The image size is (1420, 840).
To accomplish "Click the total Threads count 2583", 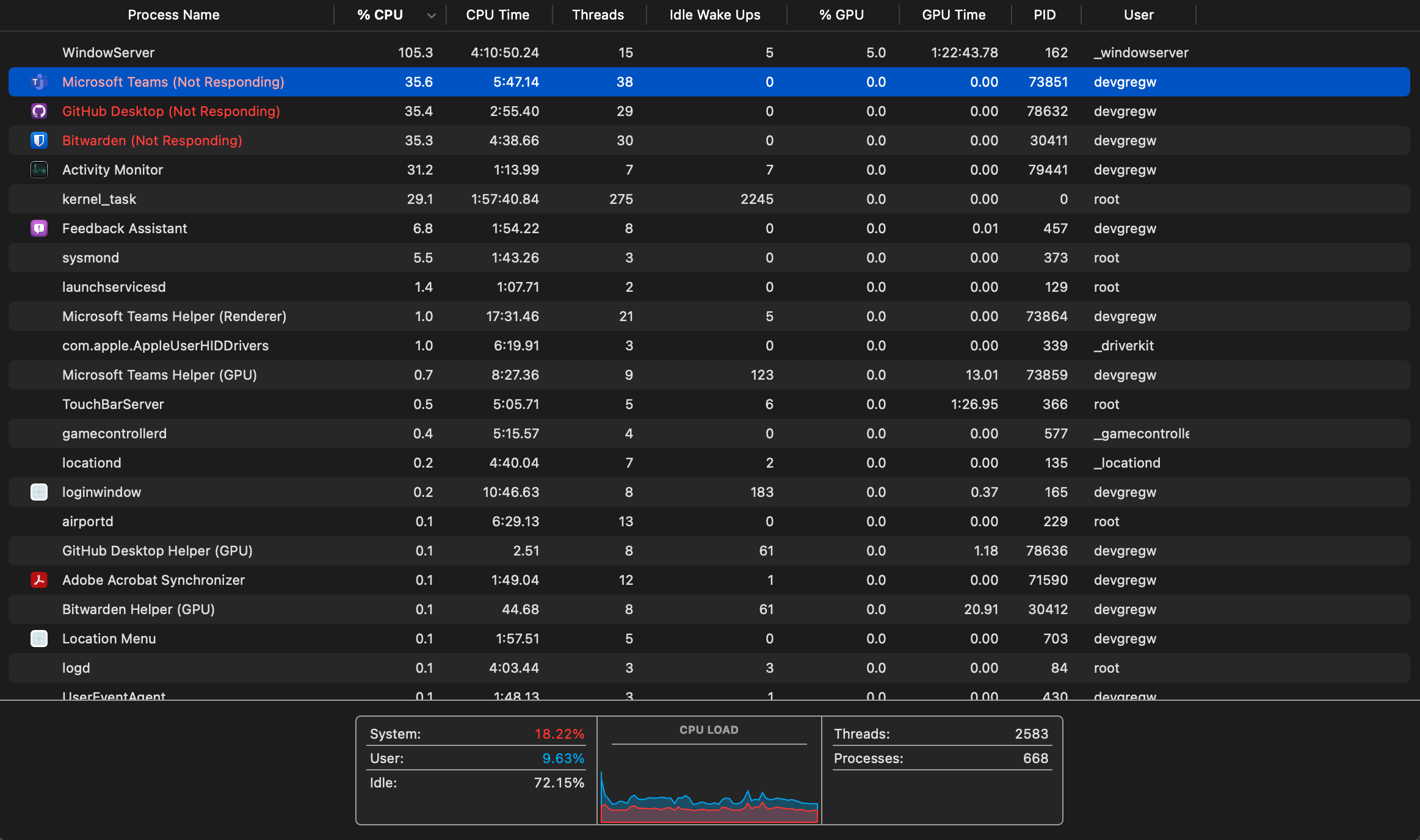I will tap(1031, 734).
